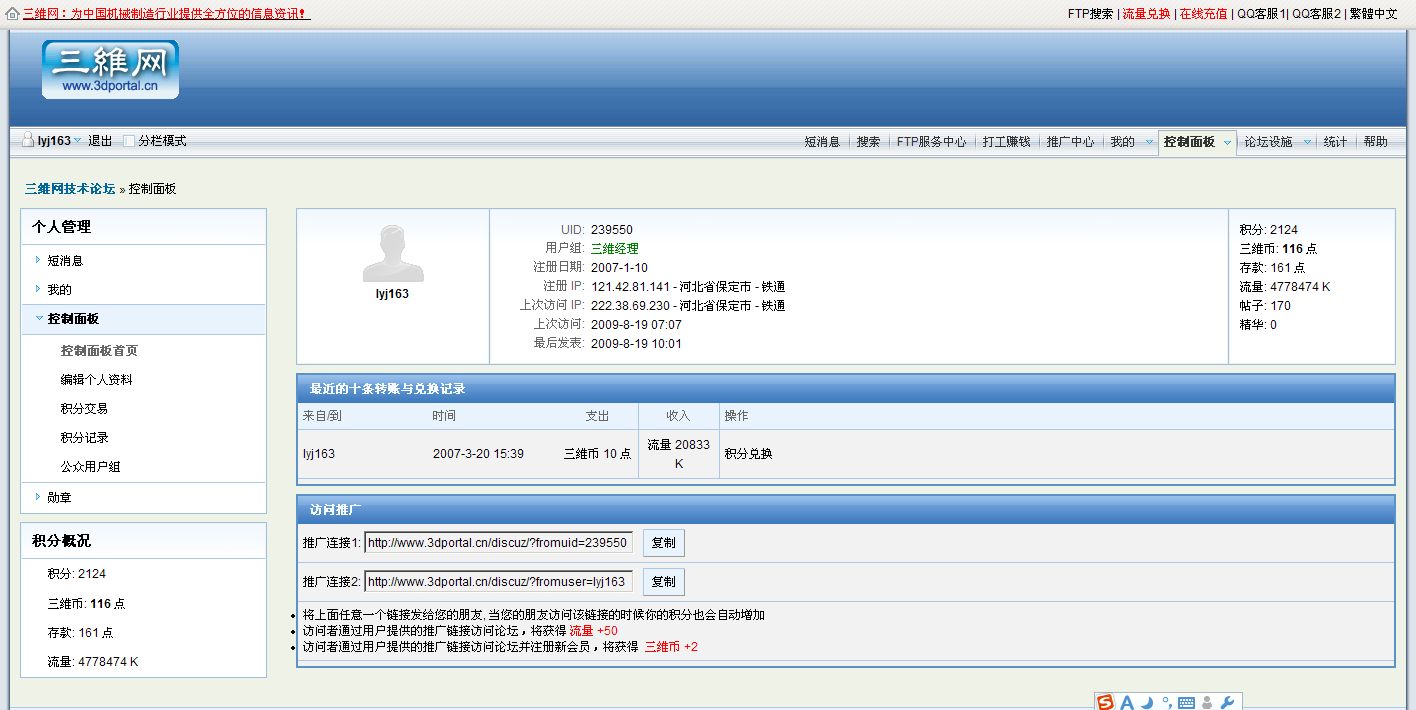This screenshot has height=710, width=1416.
Task: Expand 短消息 in the sidebar
Action: tap(38, 260)
